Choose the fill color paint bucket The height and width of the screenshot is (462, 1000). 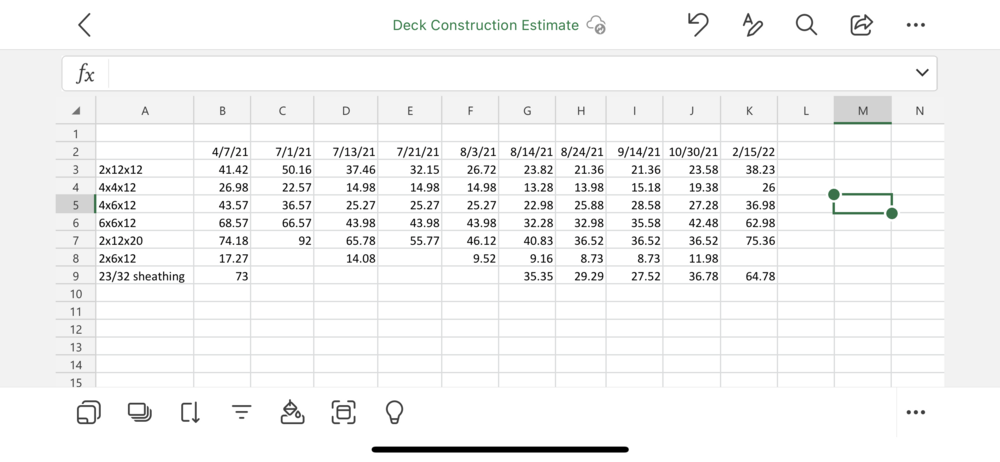pyautogui.click(x=292, y=411)
